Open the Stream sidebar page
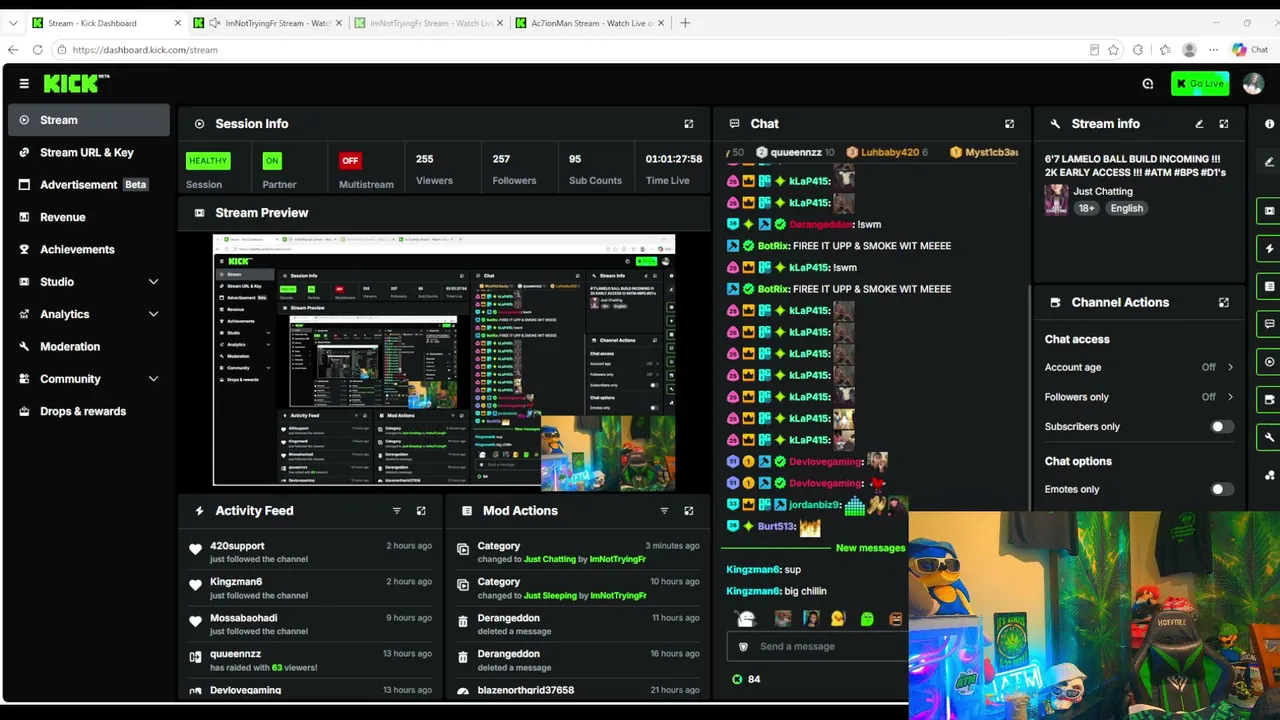This screenshot has height=720, width=1280. 88,120
